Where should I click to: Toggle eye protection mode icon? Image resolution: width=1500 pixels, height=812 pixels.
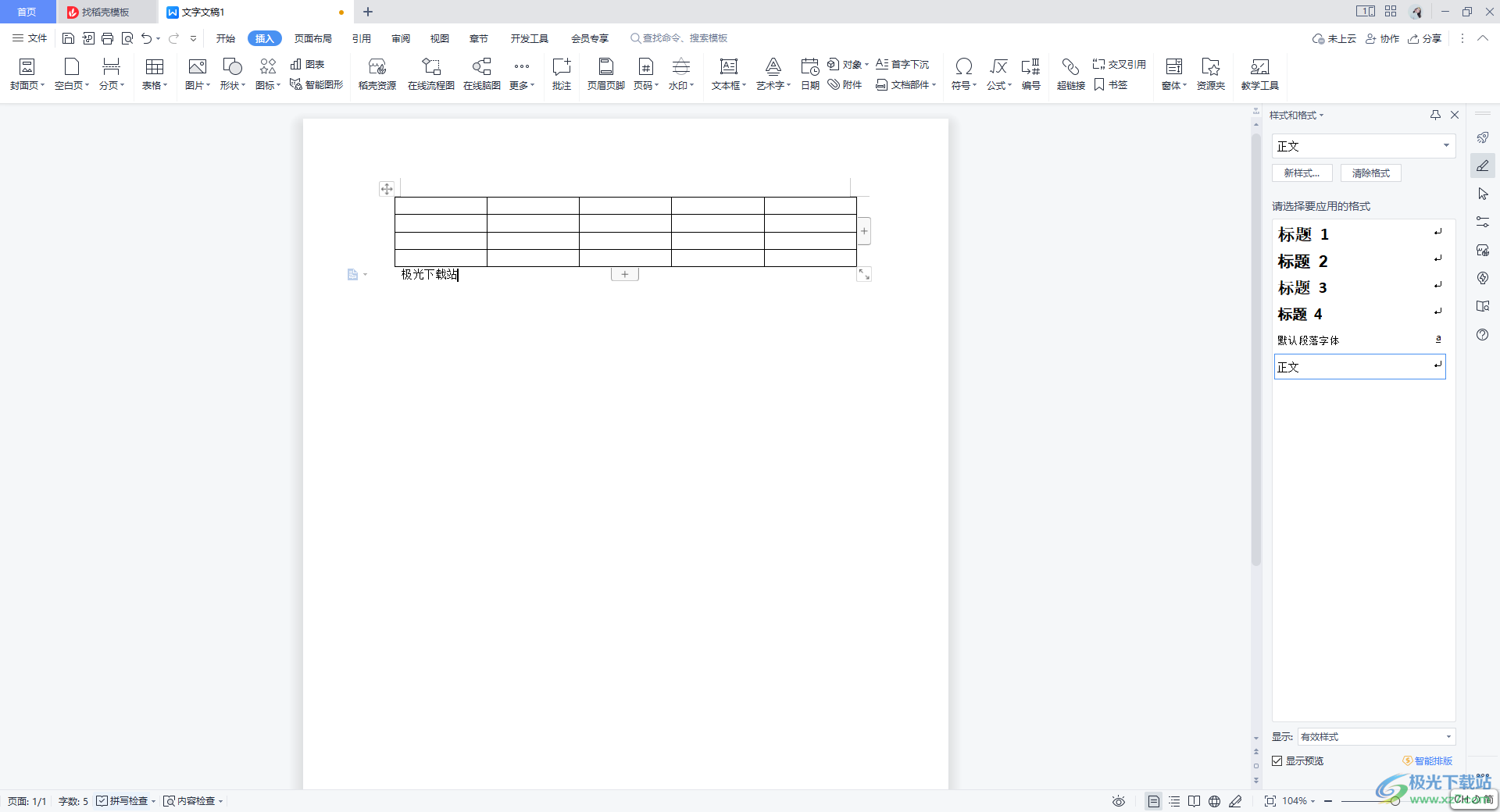1119,801
